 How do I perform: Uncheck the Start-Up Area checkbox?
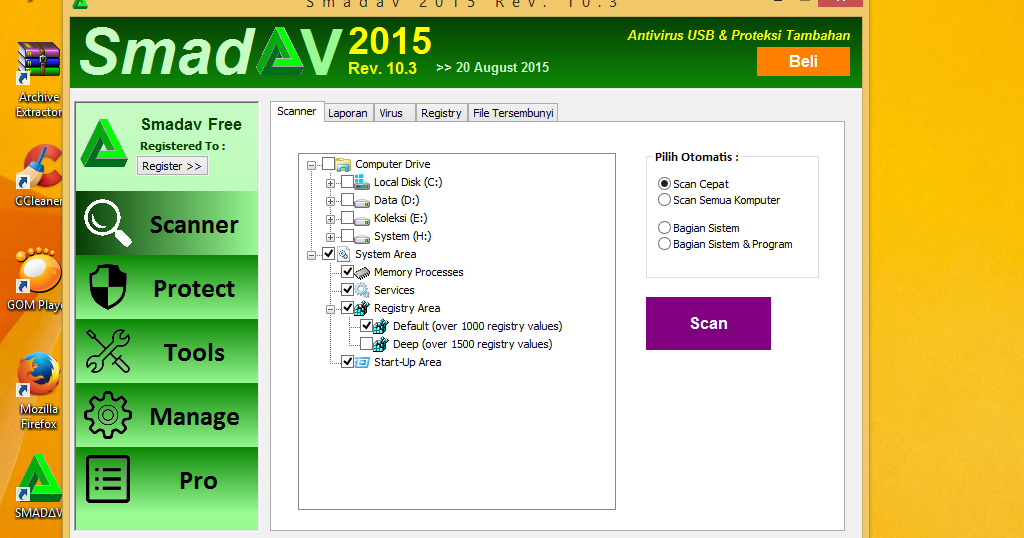347,362
